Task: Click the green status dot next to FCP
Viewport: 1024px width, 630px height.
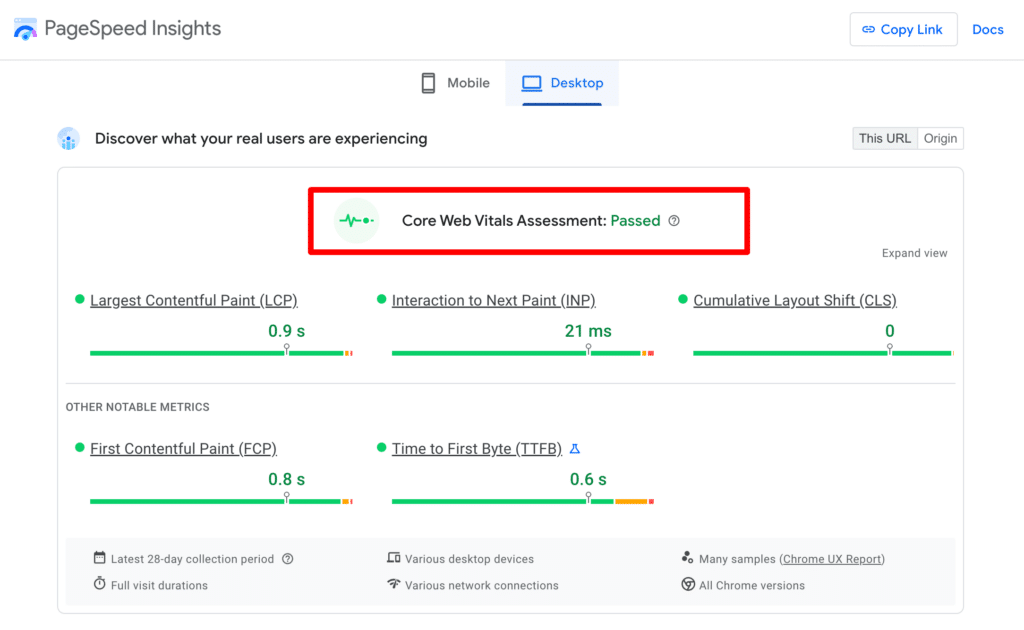Action: click(80, 448)
